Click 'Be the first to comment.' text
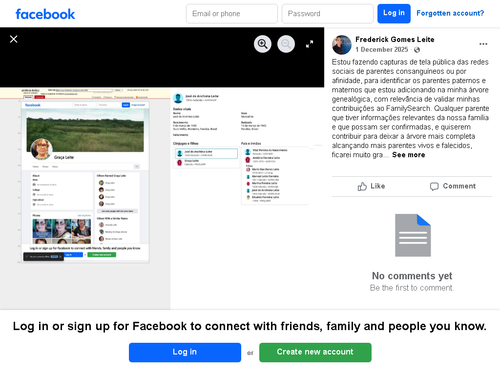This screenshot has width=500, height=375. pyautogui.click(x=412, y=288)
